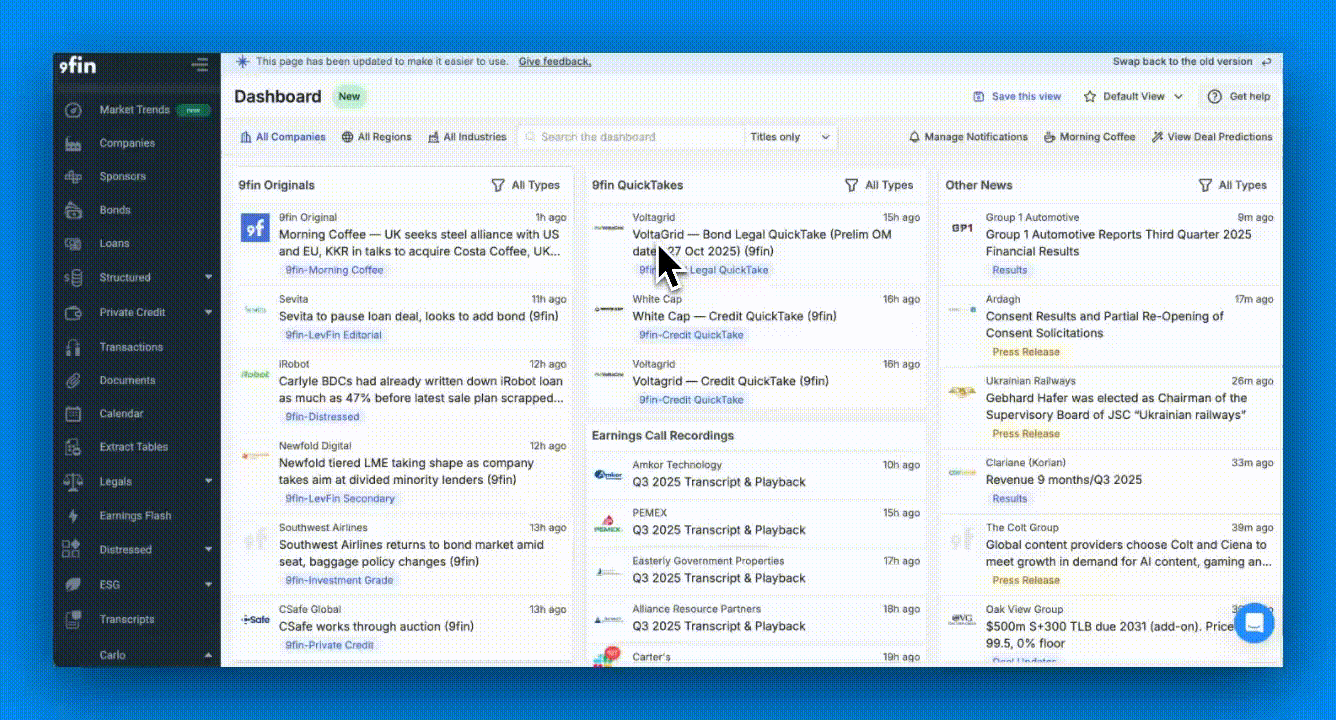This screenshot has width=1336, height=720.
Task: Expand the Distressed menu chevron
Action: 208,550
